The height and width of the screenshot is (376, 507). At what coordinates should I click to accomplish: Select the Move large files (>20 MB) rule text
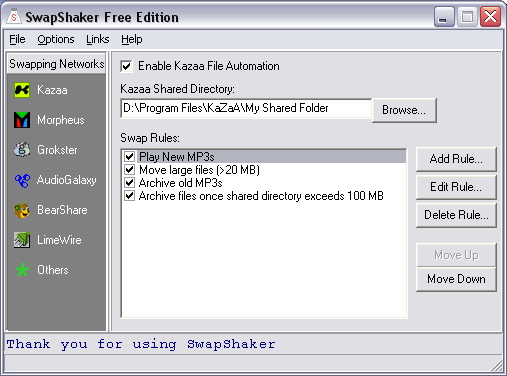point(199,170)
